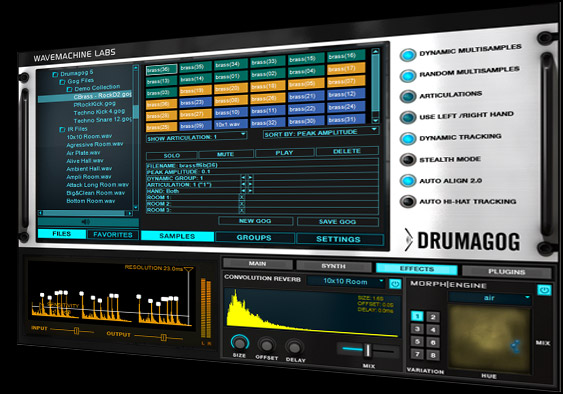Click the reverb SIZE knob
The height and width of the screenshot is (394, 563).
coord(240,343)
